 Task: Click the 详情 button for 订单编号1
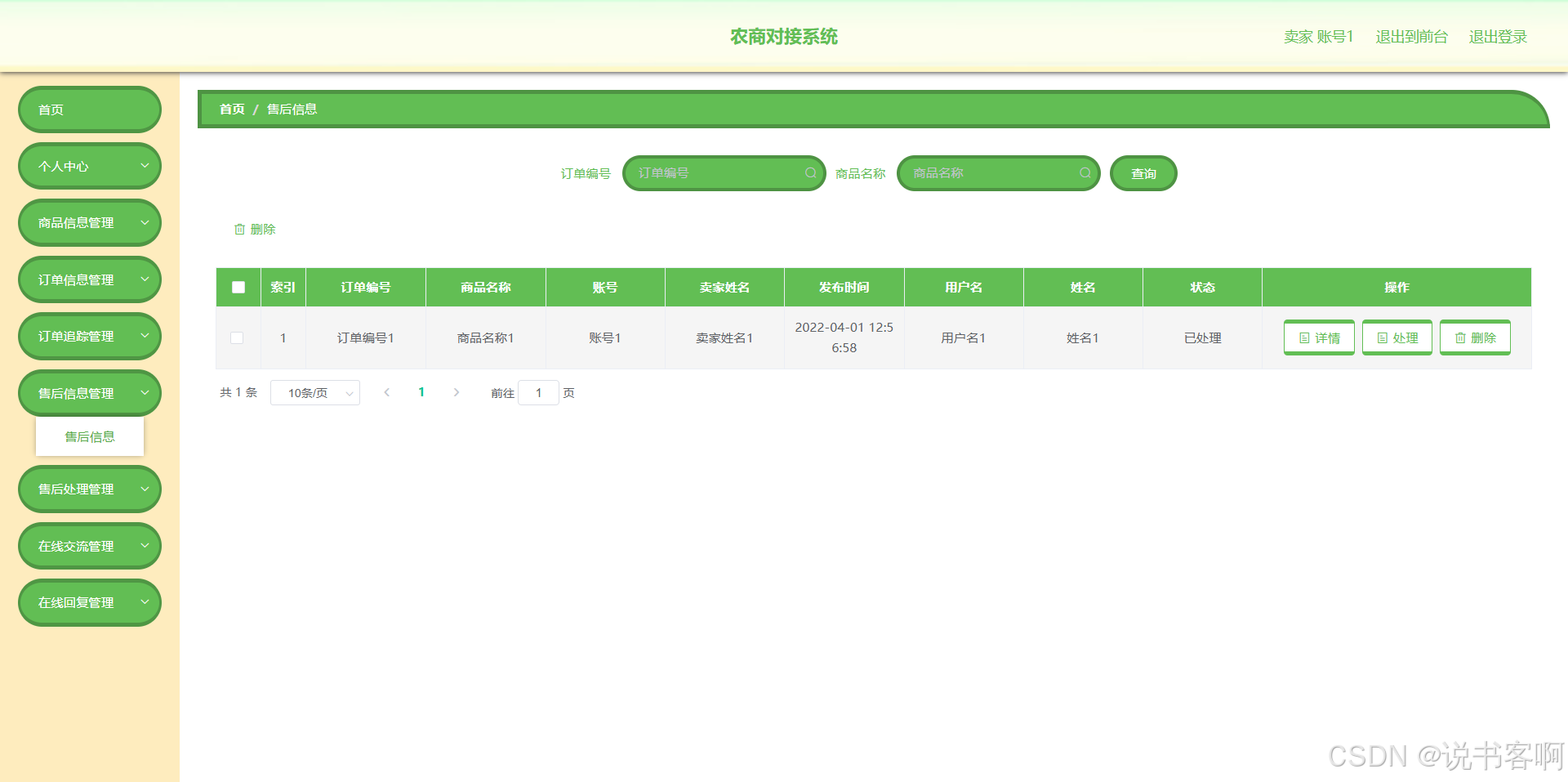(x=1319, y=337)
